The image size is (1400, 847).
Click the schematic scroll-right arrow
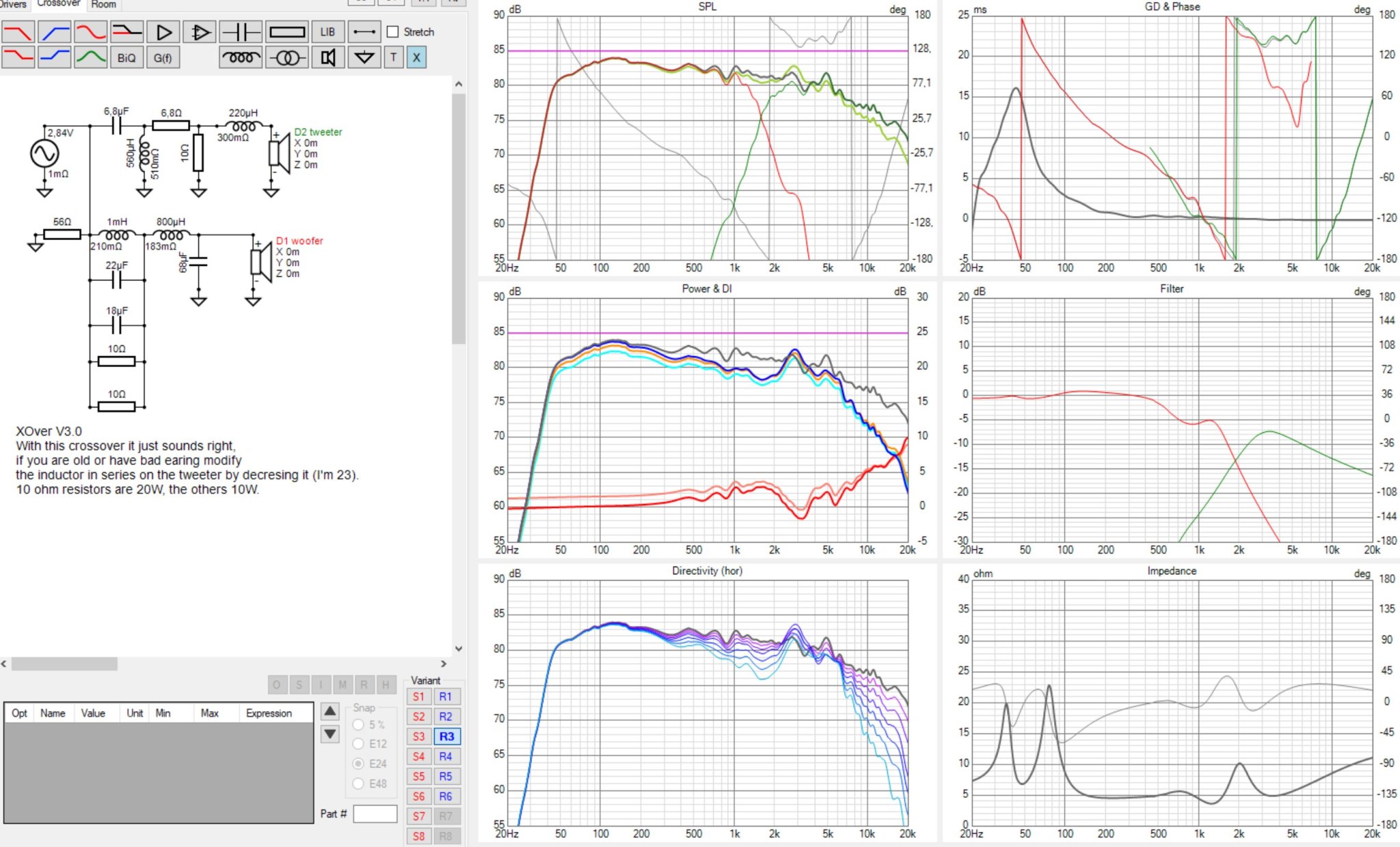click(x=444, y=664)
